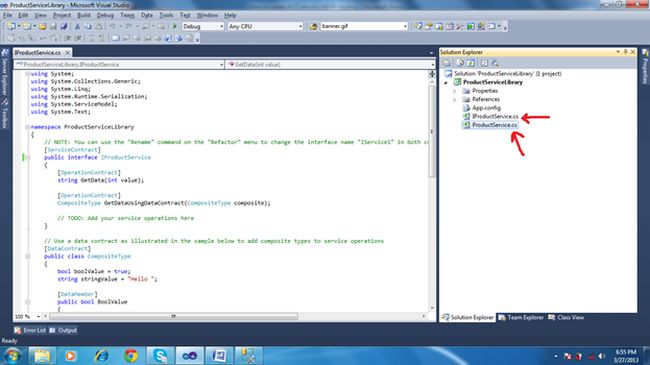Click Show All Files icon in Solution Explorer
Screen dimensions: 650x365
[460, 63]
